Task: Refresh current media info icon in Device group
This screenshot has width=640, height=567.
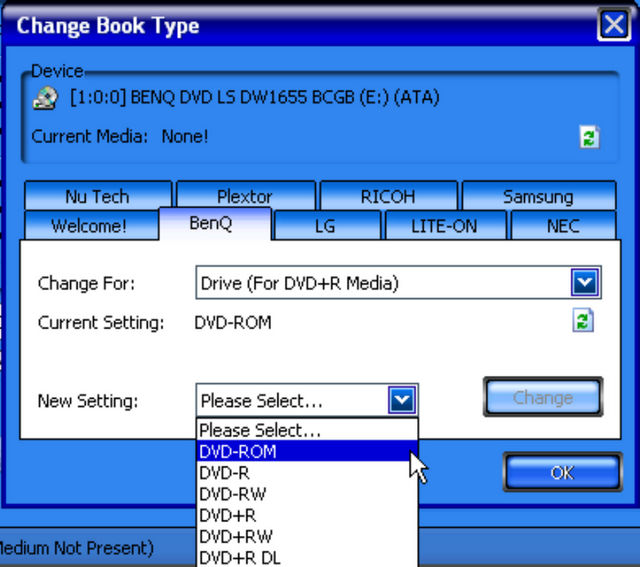Action: click(x=589, y=137)
